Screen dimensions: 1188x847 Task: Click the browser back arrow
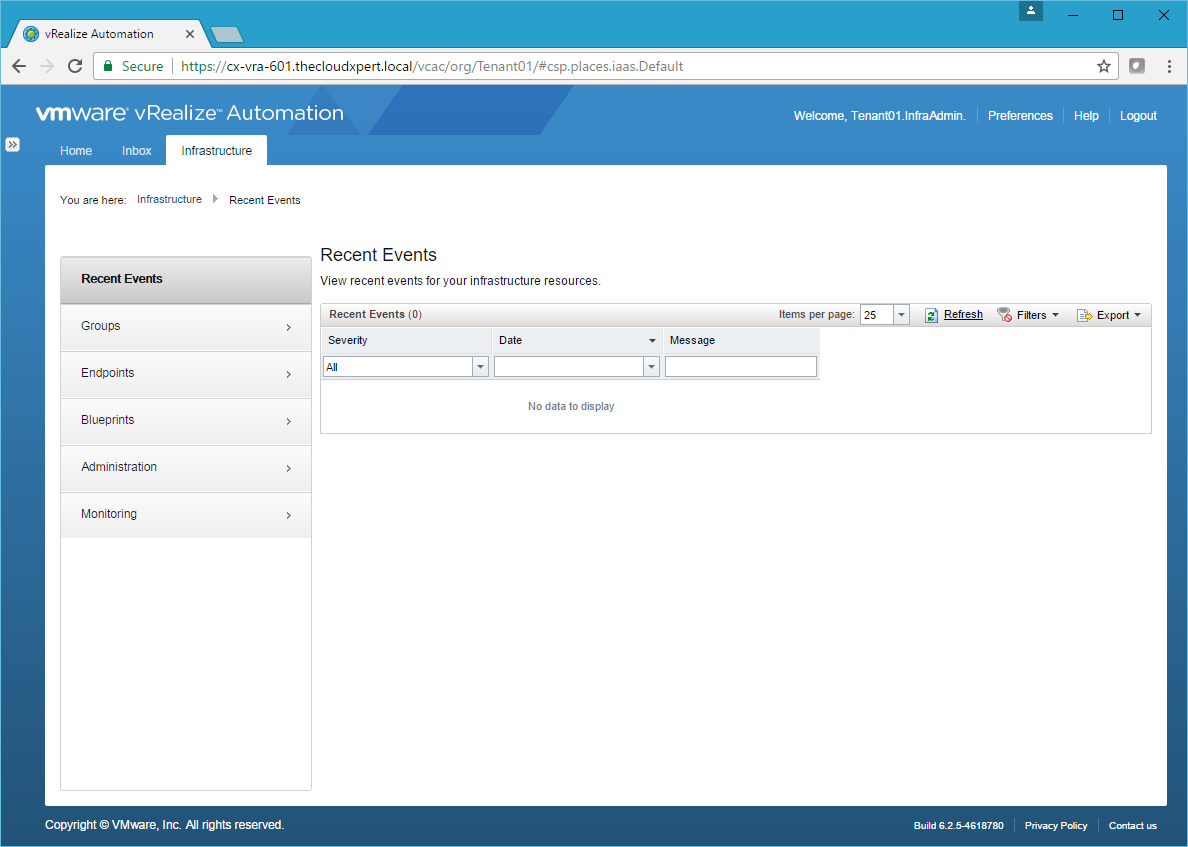[19, 66]
